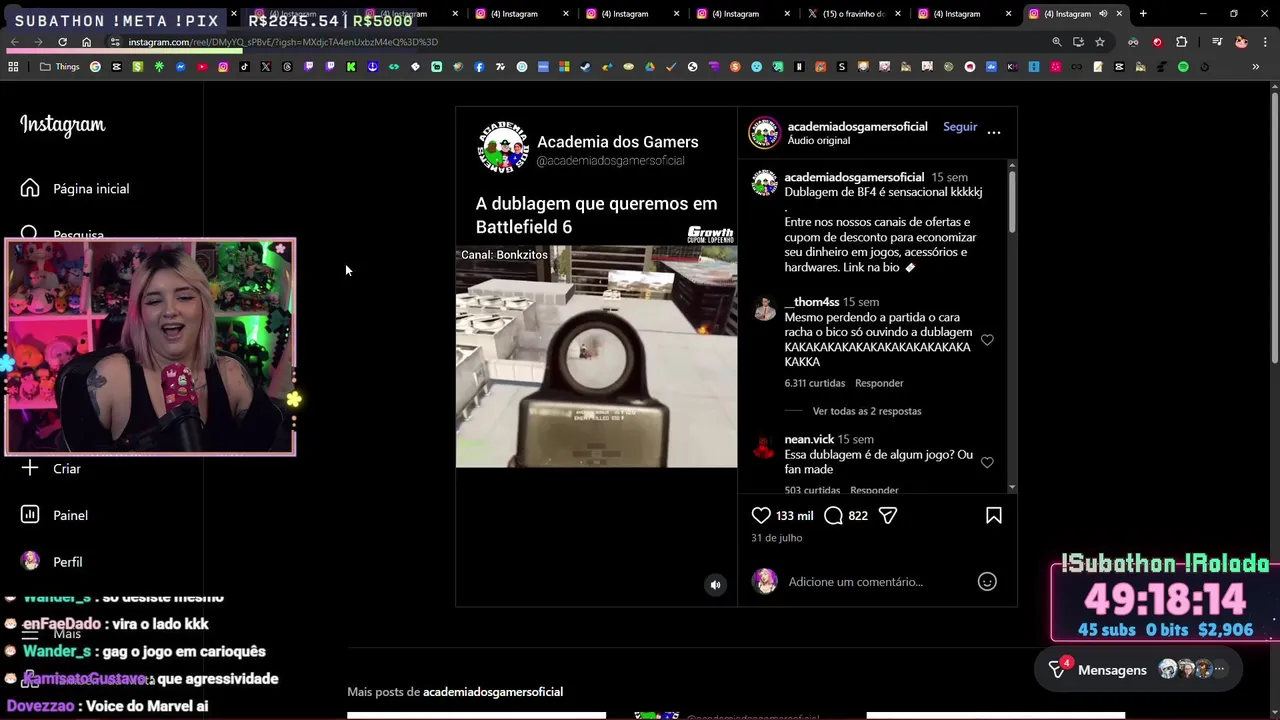Open academiadosgamersoficial link in Mais posts
This screenshot has height=720, width=1280.
493,692
